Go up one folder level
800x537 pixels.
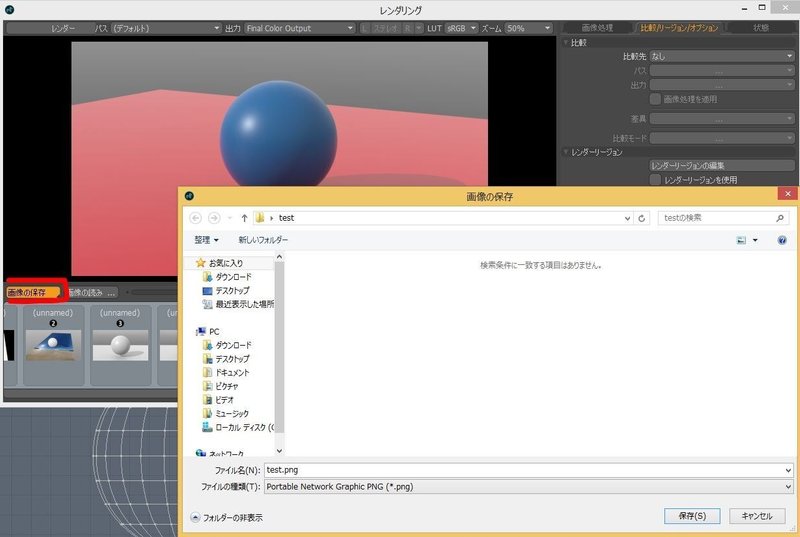click(x=244, y=218)
